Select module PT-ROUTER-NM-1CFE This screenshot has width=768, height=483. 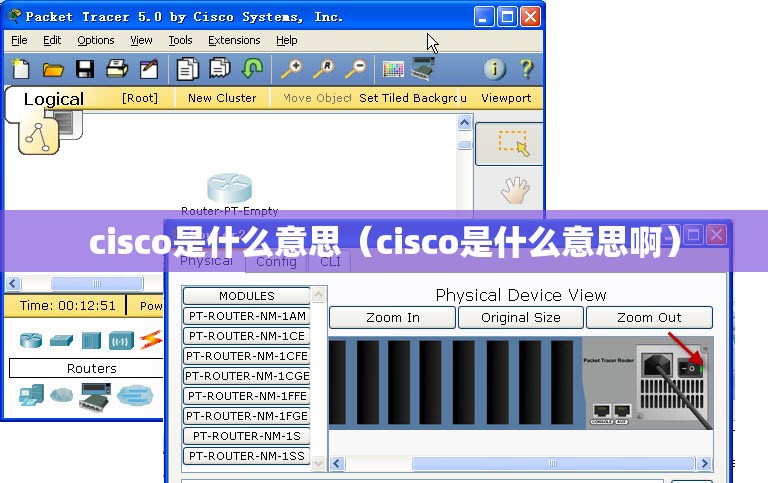click(247, 356)
